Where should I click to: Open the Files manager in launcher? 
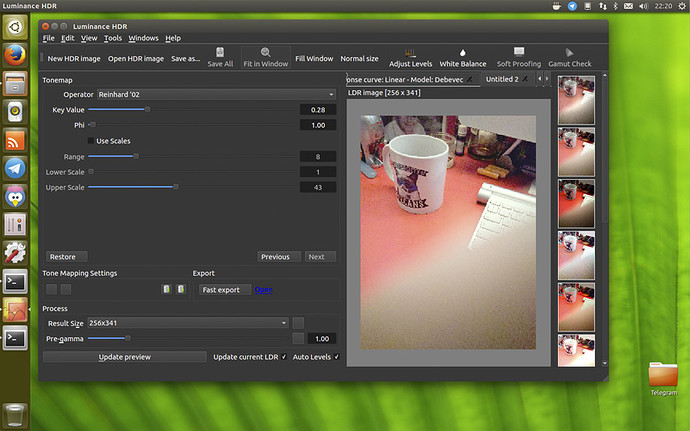click(15, 84)
